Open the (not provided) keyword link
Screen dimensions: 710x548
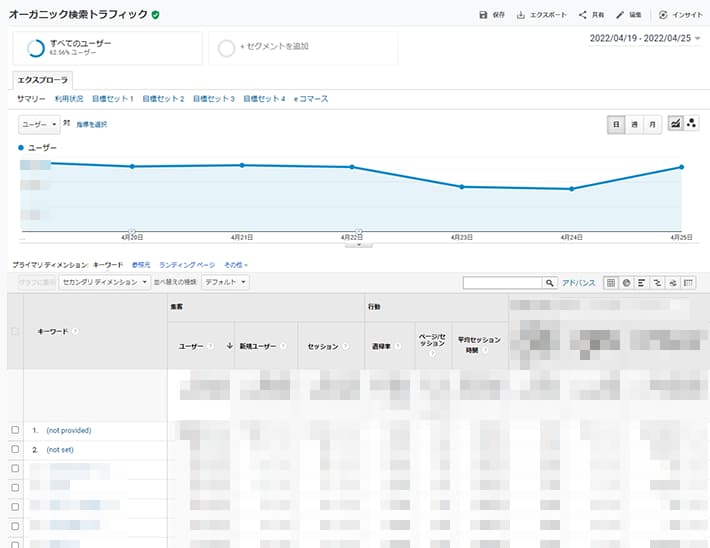(x=69, y=430)
